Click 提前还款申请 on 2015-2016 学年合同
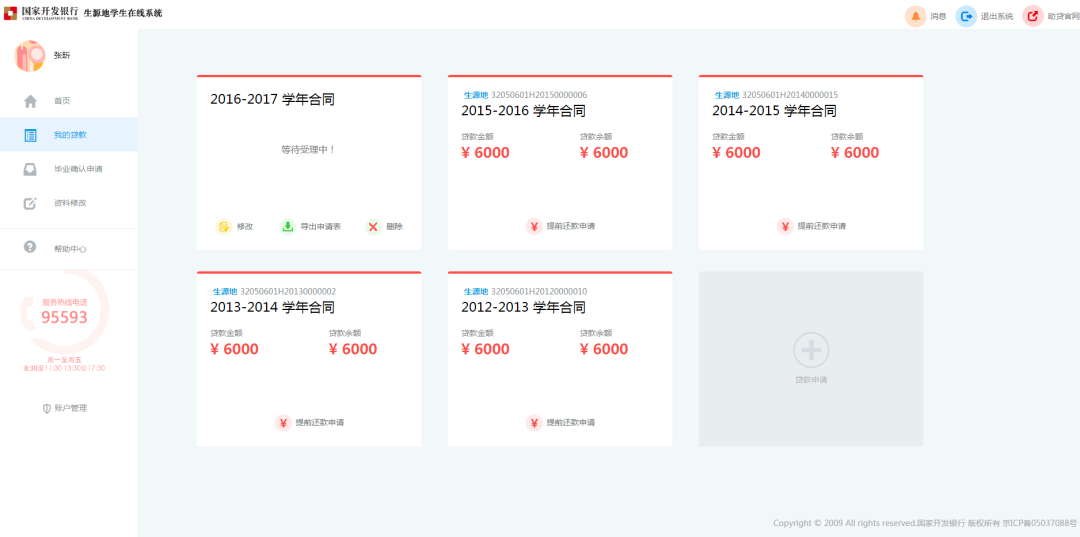 [x=571, y=227]
